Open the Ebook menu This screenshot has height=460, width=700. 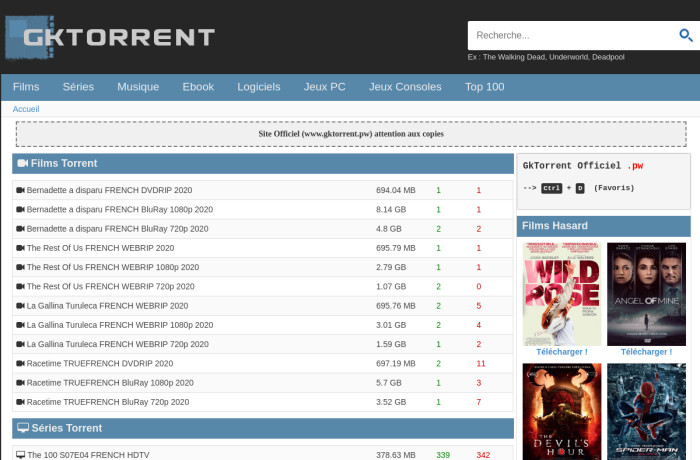[198, 87]
